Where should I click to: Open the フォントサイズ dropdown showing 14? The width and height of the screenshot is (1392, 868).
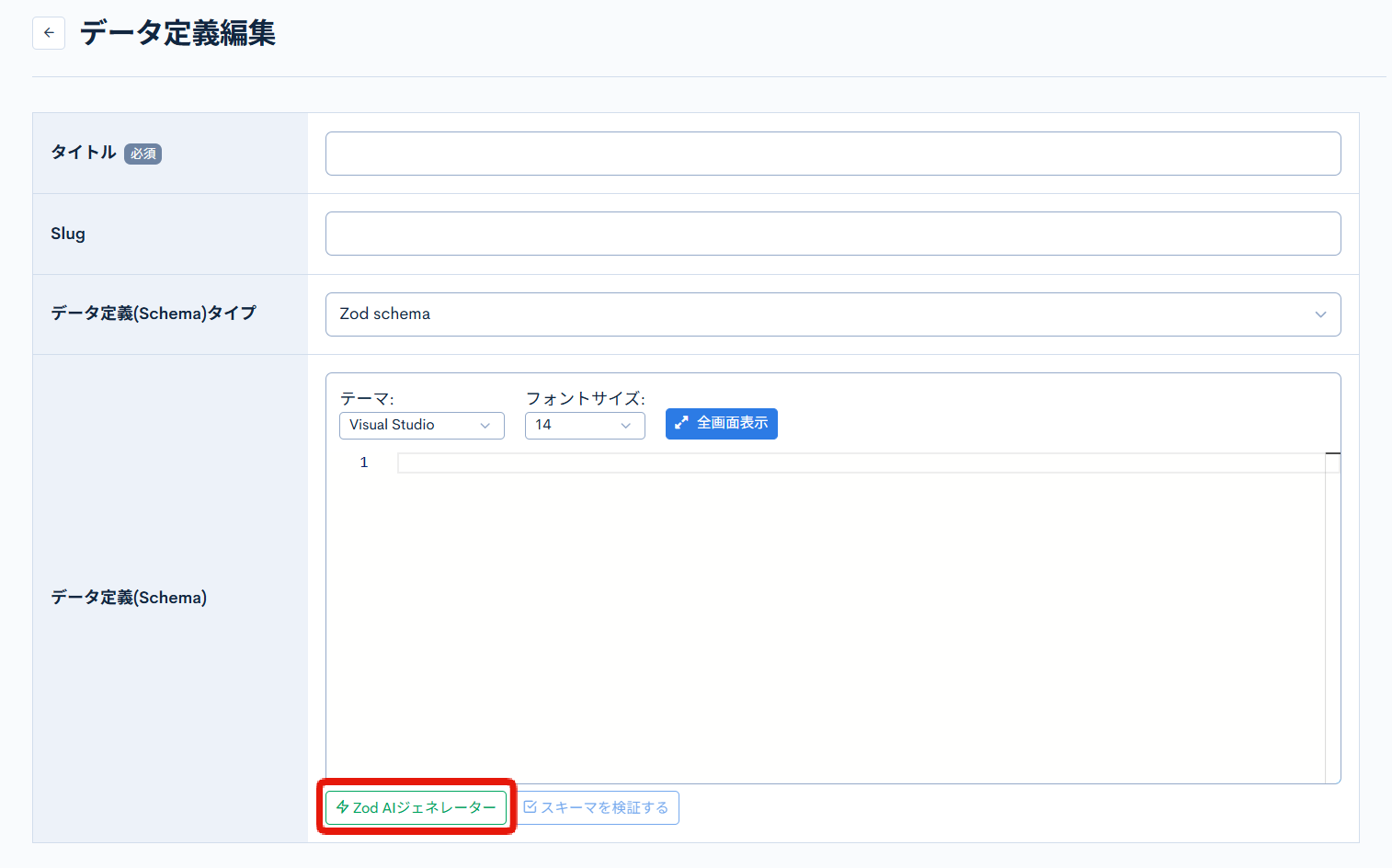(x=584, y=425)
